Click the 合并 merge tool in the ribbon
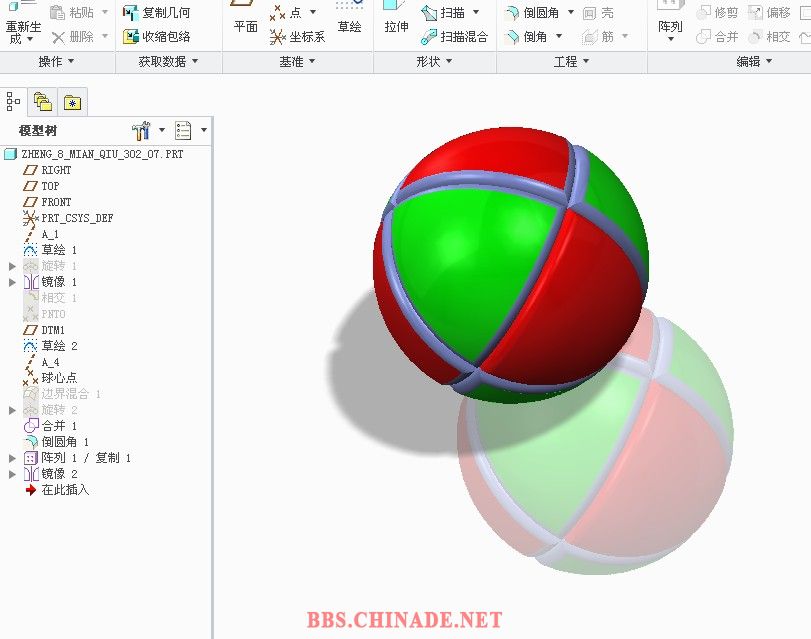Image resolution: width=811 pixels, height=639 pixels. (x=717, y=37)
